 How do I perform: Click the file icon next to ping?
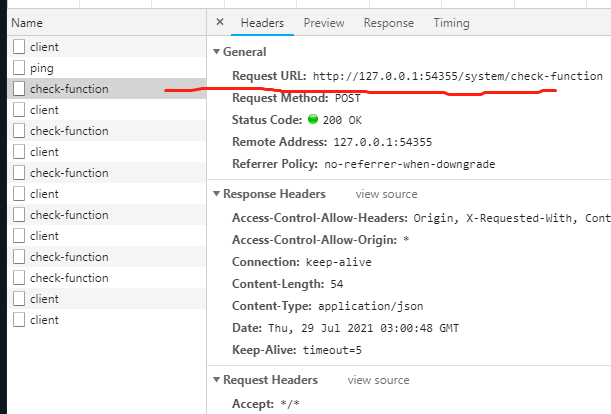click(19, 68)
